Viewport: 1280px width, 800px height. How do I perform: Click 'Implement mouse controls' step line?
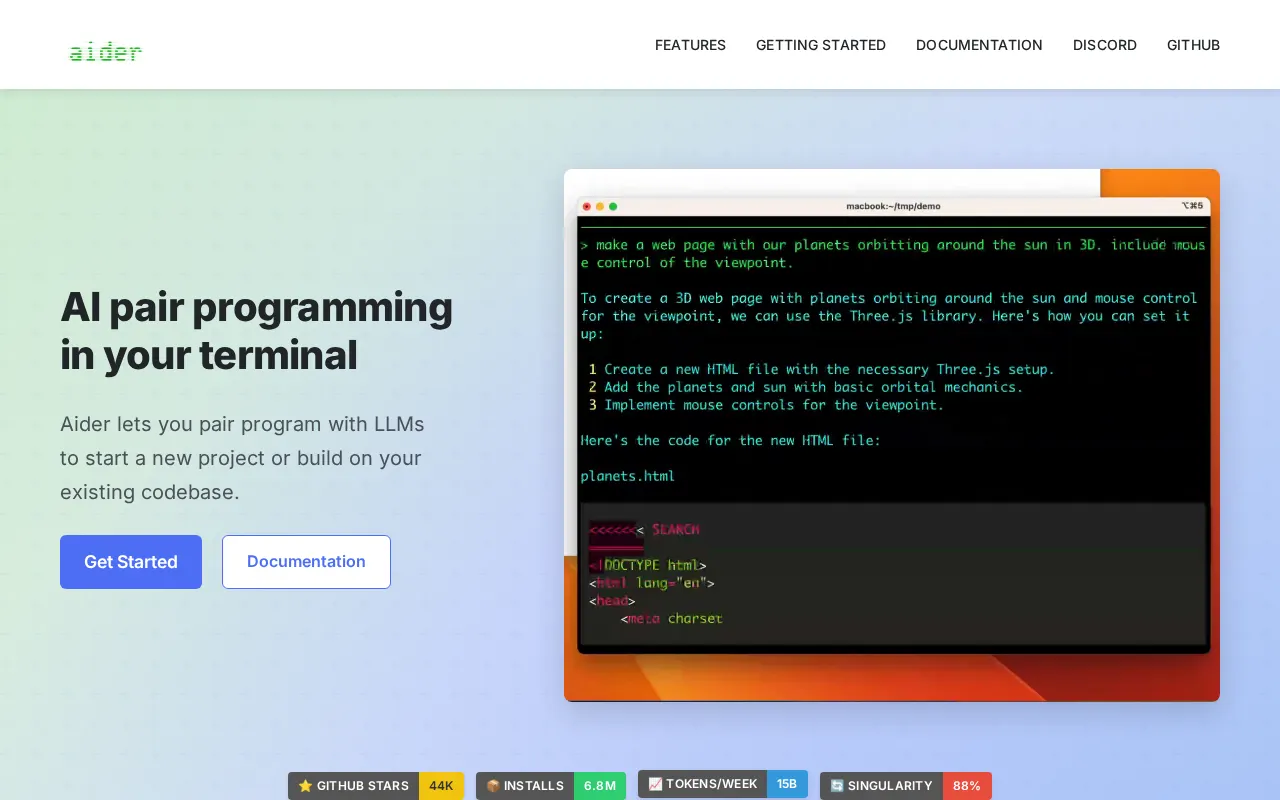766,405
